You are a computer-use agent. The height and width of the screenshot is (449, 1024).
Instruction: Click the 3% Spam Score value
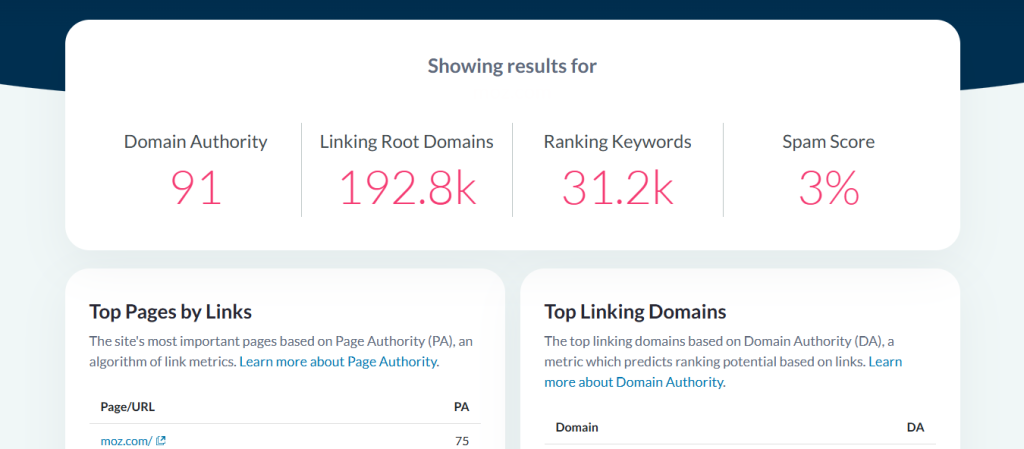(828, 188)
